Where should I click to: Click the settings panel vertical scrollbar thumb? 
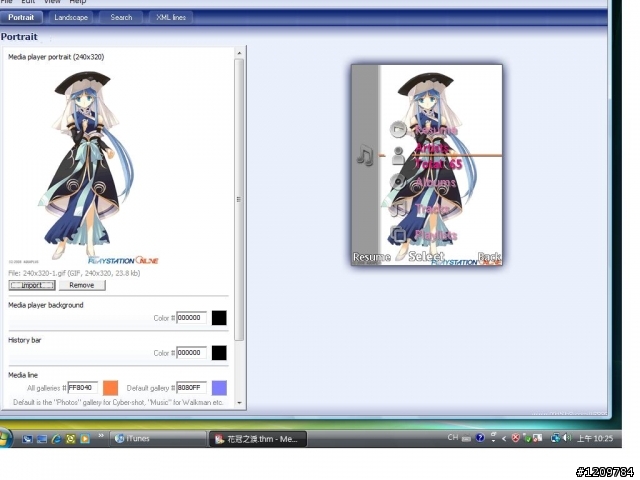240,200
